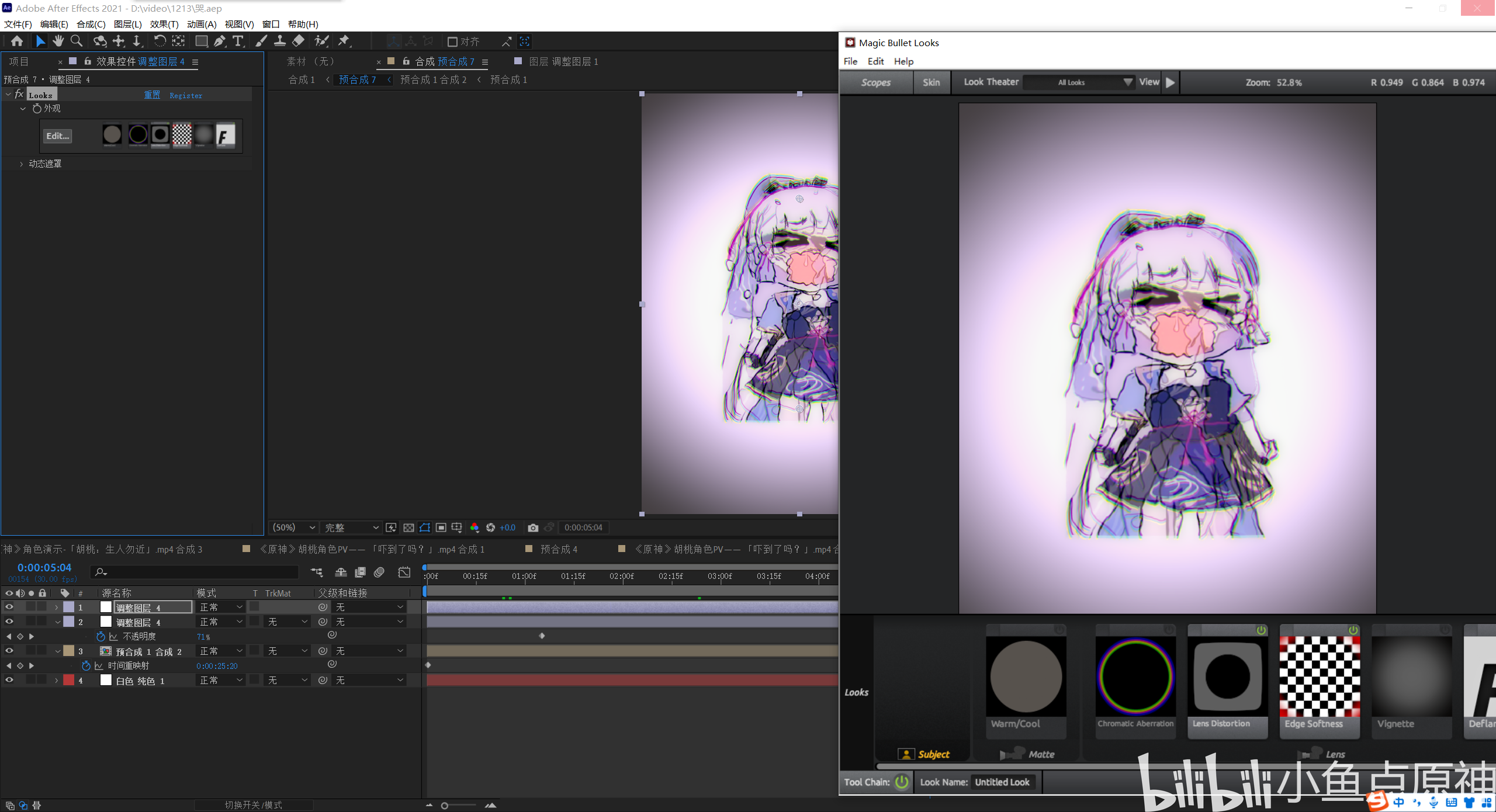Open the All Looks dropdown

(x=1079, y=82)
